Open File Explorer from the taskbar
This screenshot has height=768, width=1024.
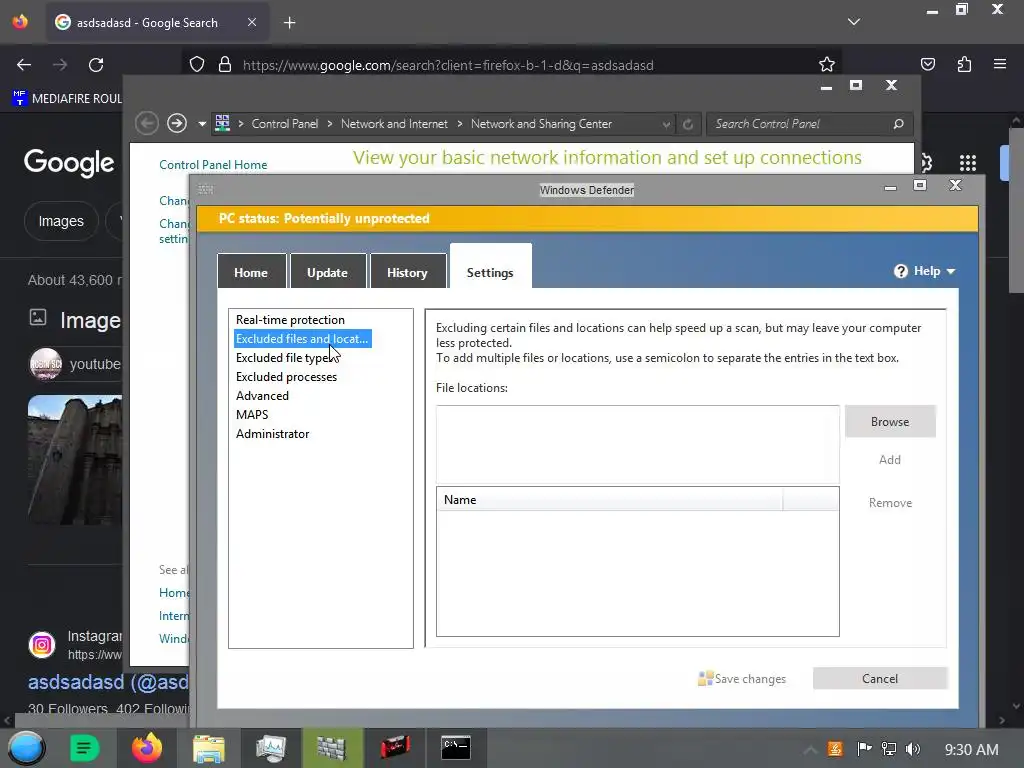pos(208,748)
